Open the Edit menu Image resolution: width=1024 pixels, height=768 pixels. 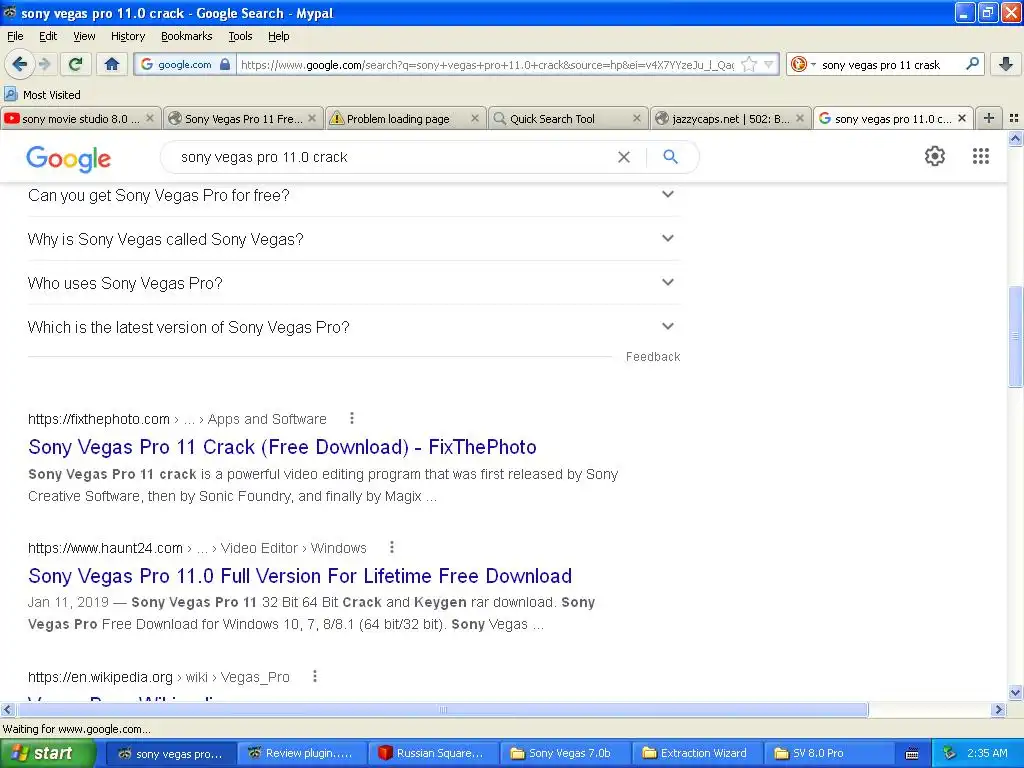click(48, 36)
